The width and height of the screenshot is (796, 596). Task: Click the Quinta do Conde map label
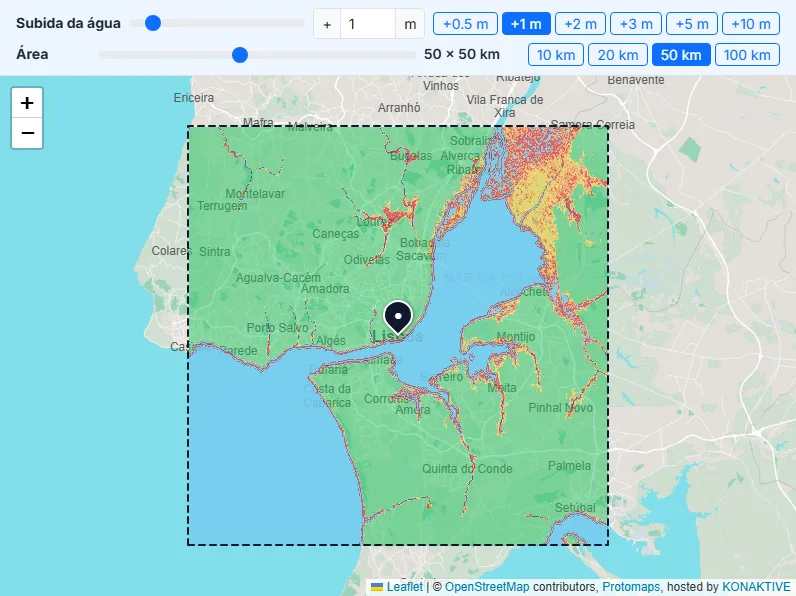[467, 469]
